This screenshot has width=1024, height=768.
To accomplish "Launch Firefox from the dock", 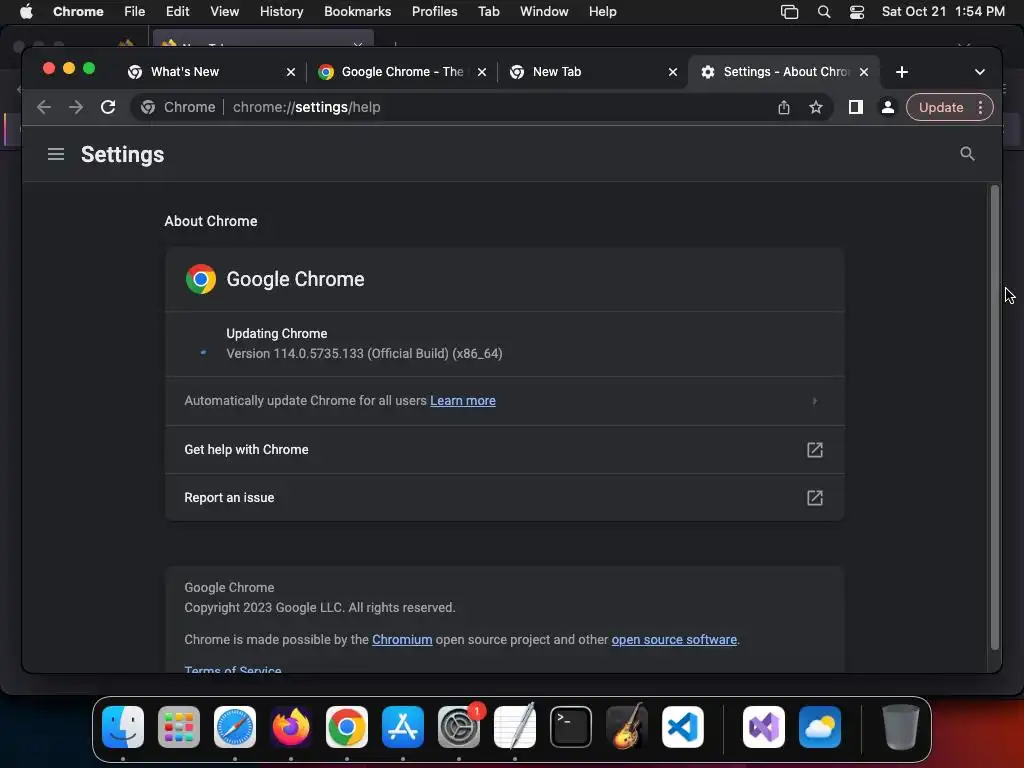I will (x=291, y=727).
